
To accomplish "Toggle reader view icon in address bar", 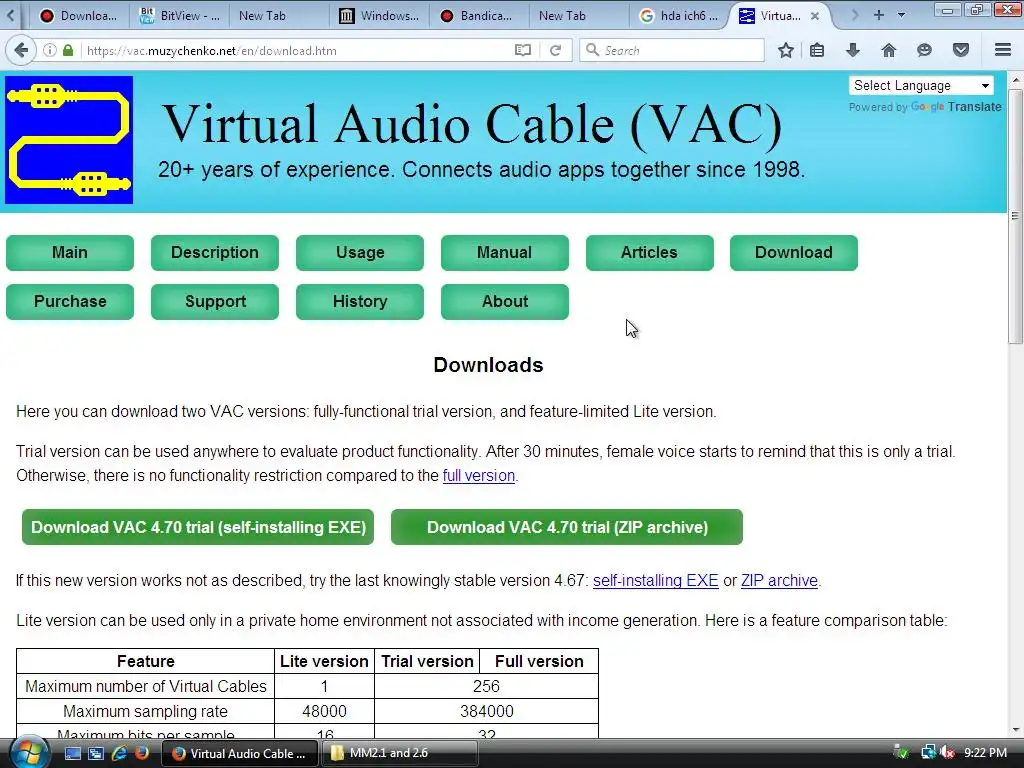I will [522, 50].
